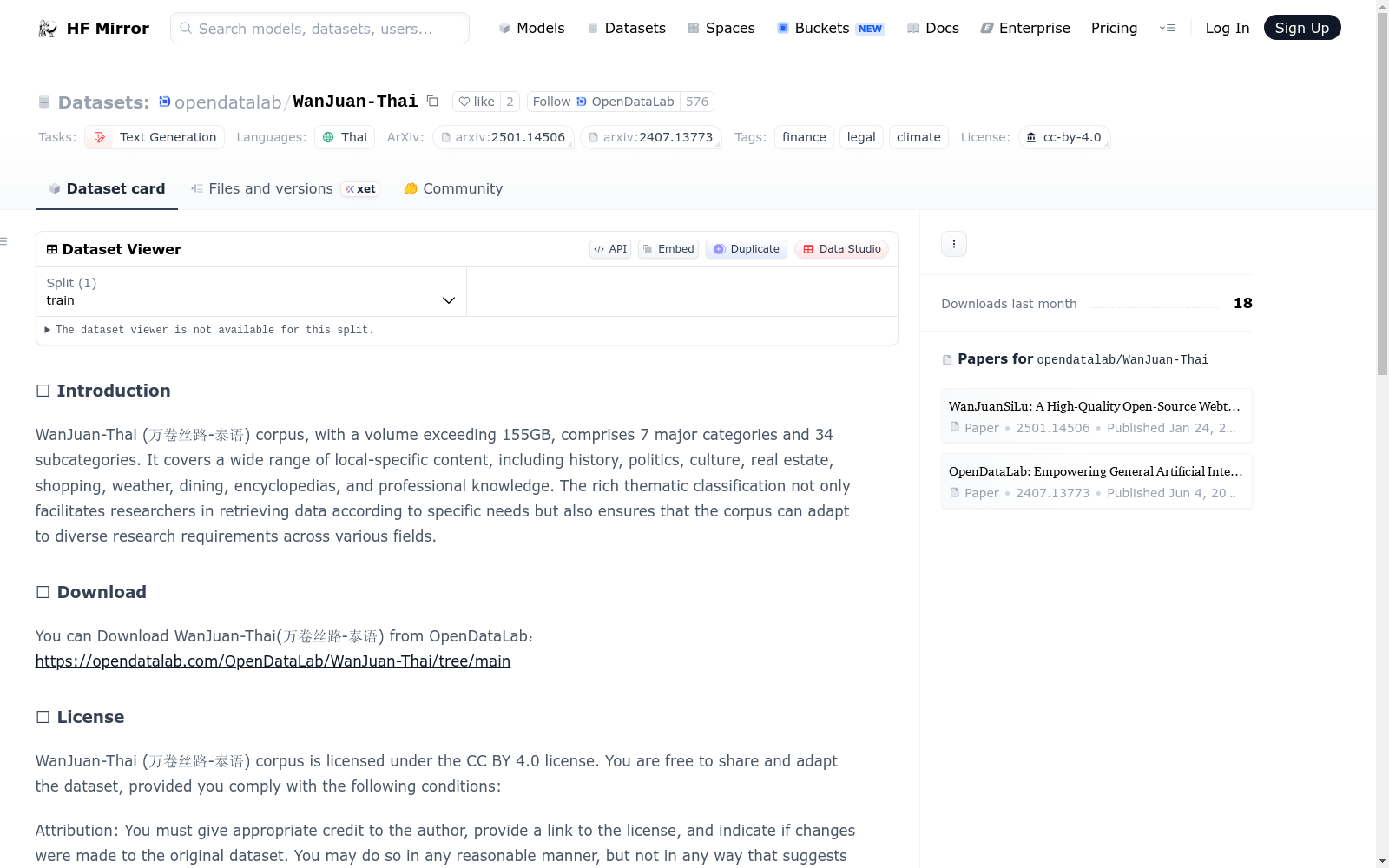
Task: Open the Community tab
Action: 453,188
